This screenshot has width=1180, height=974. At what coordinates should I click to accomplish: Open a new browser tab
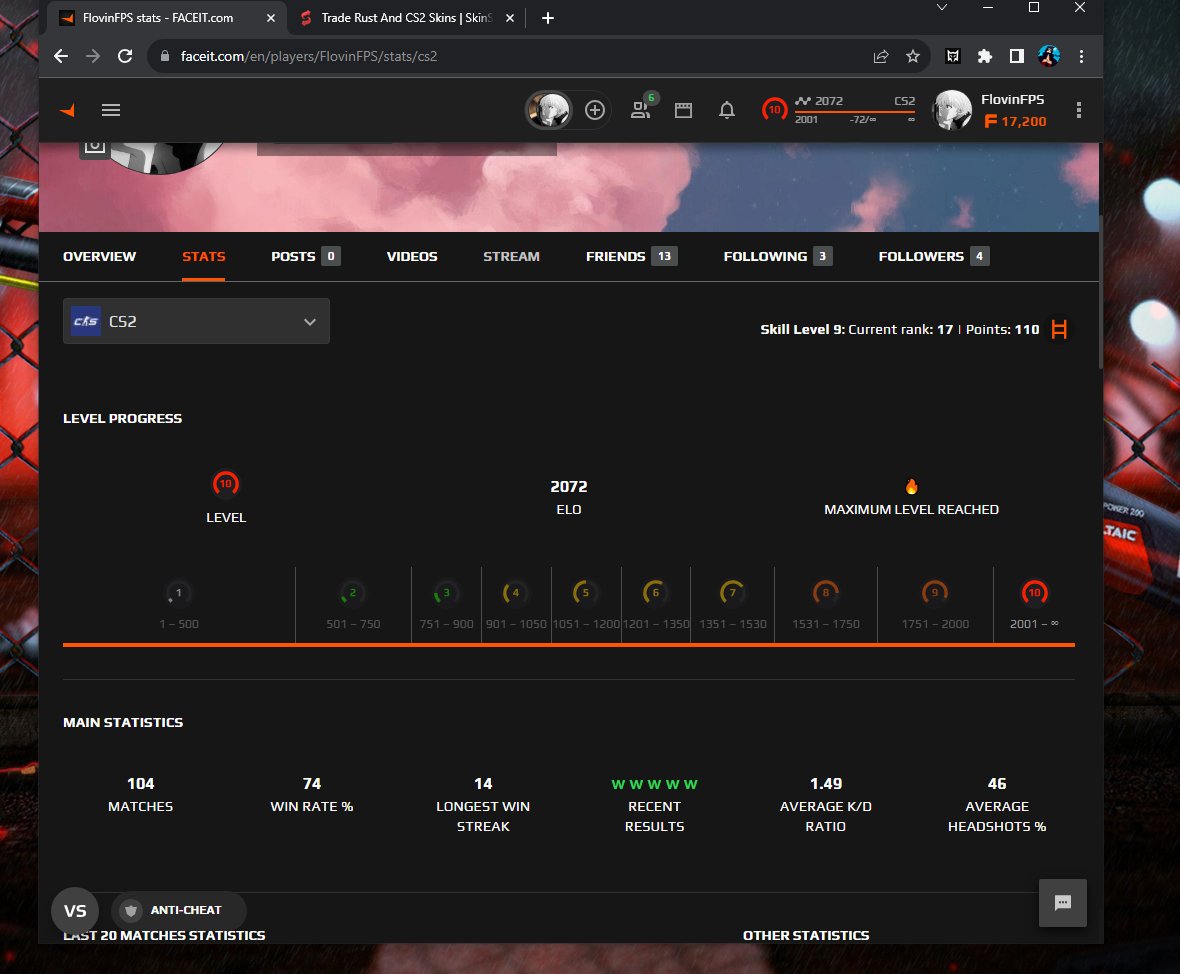[x=548, y=18]
